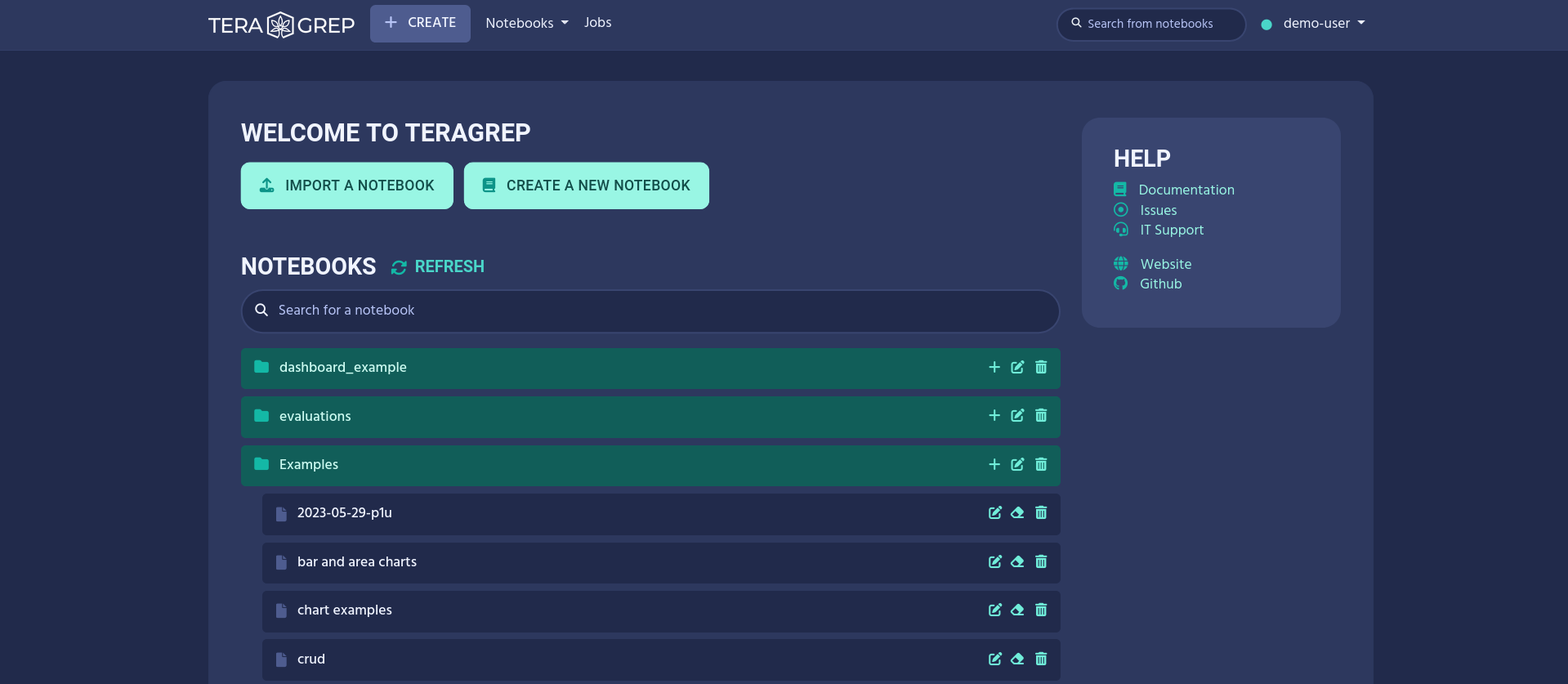The height and width of the screenshot is (684, 1568).
Task: Go to the Jobs page
Action: (x=597, y=23)
